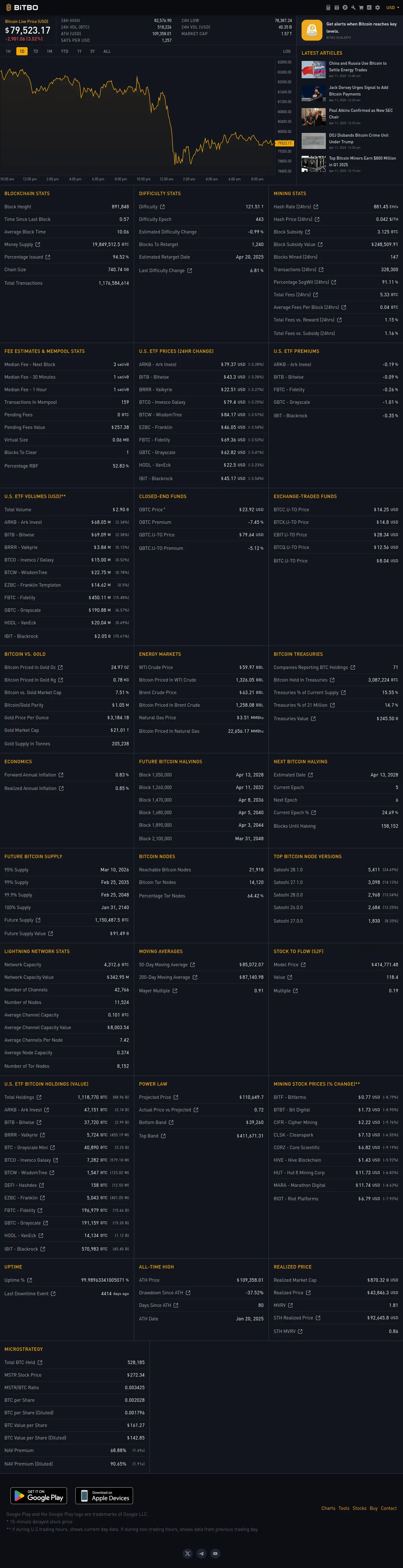Open the shopping cart icon

361,7
